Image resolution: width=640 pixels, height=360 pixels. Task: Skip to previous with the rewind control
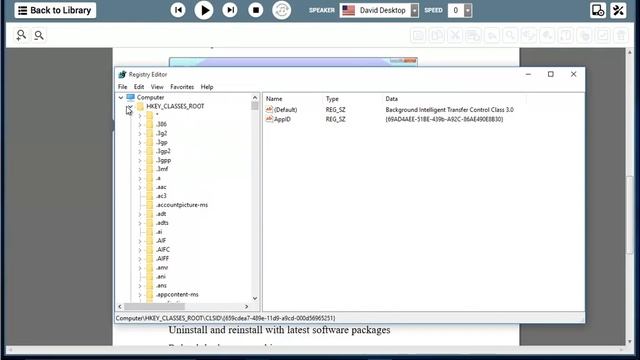(178, 10)
